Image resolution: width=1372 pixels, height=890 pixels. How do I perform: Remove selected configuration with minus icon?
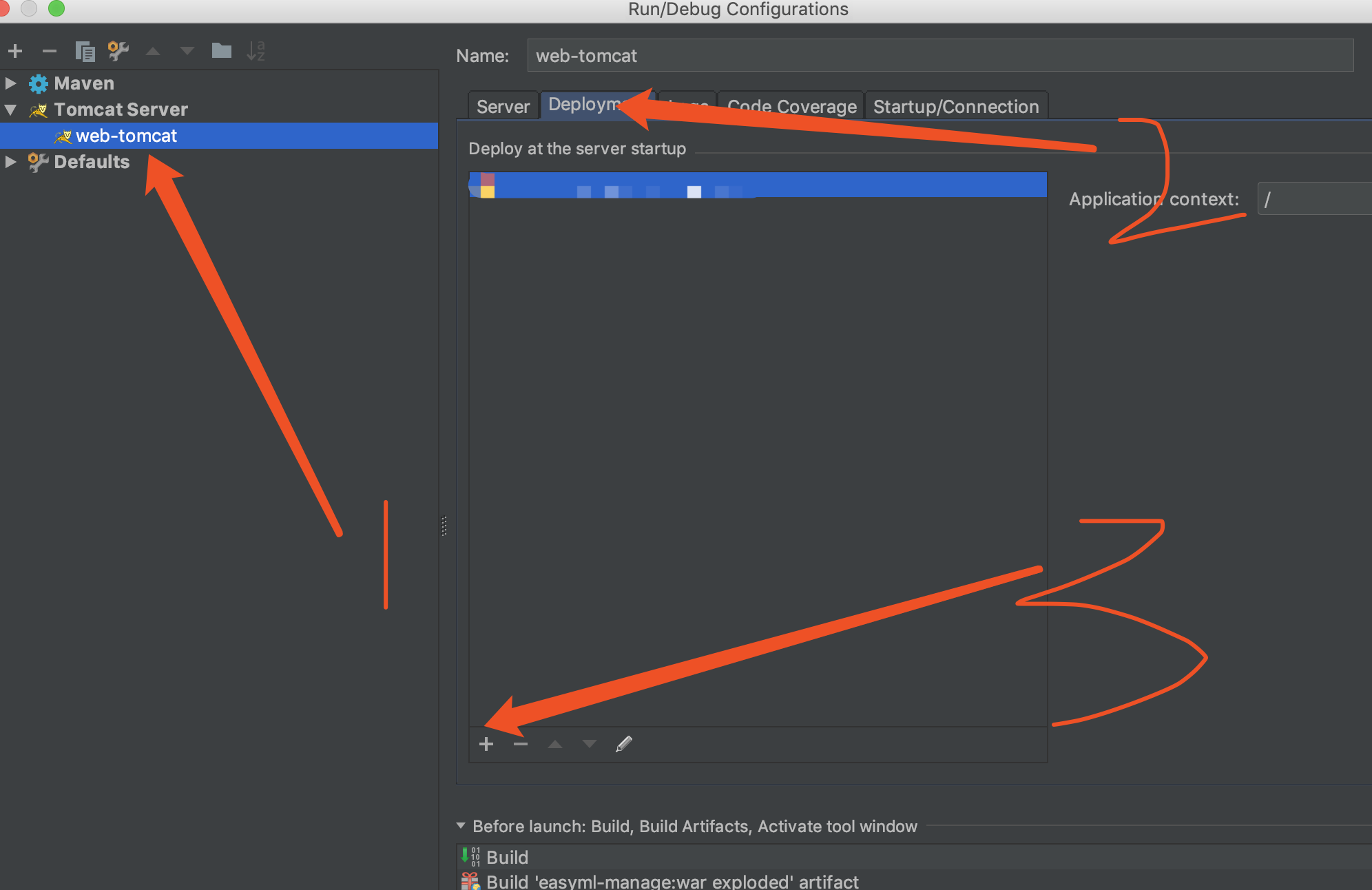(x=50, y=51)
